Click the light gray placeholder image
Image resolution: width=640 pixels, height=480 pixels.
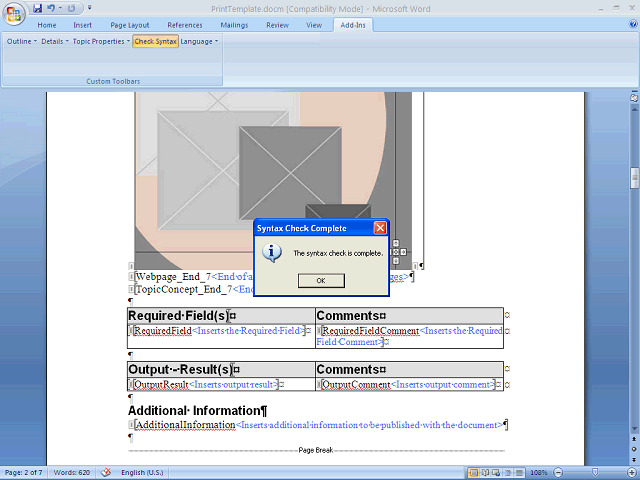(198, 171)
